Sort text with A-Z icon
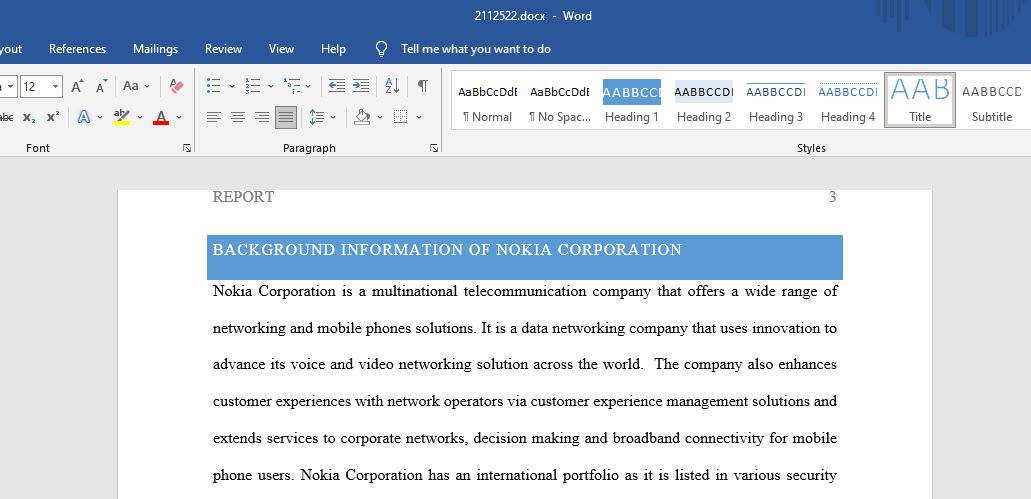1031x499 pixels. tap(392, 86)
